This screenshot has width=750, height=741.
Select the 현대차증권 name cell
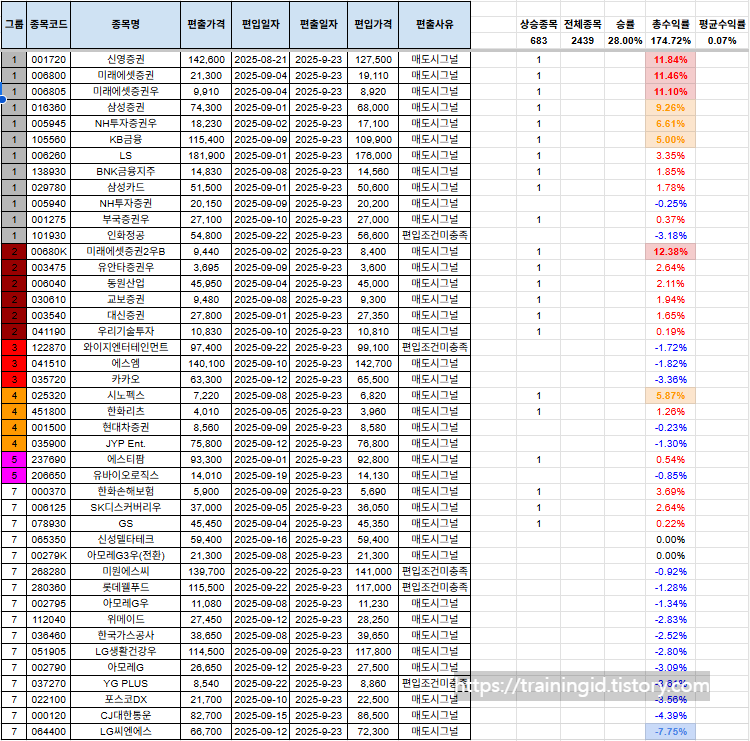pos(125,428)
